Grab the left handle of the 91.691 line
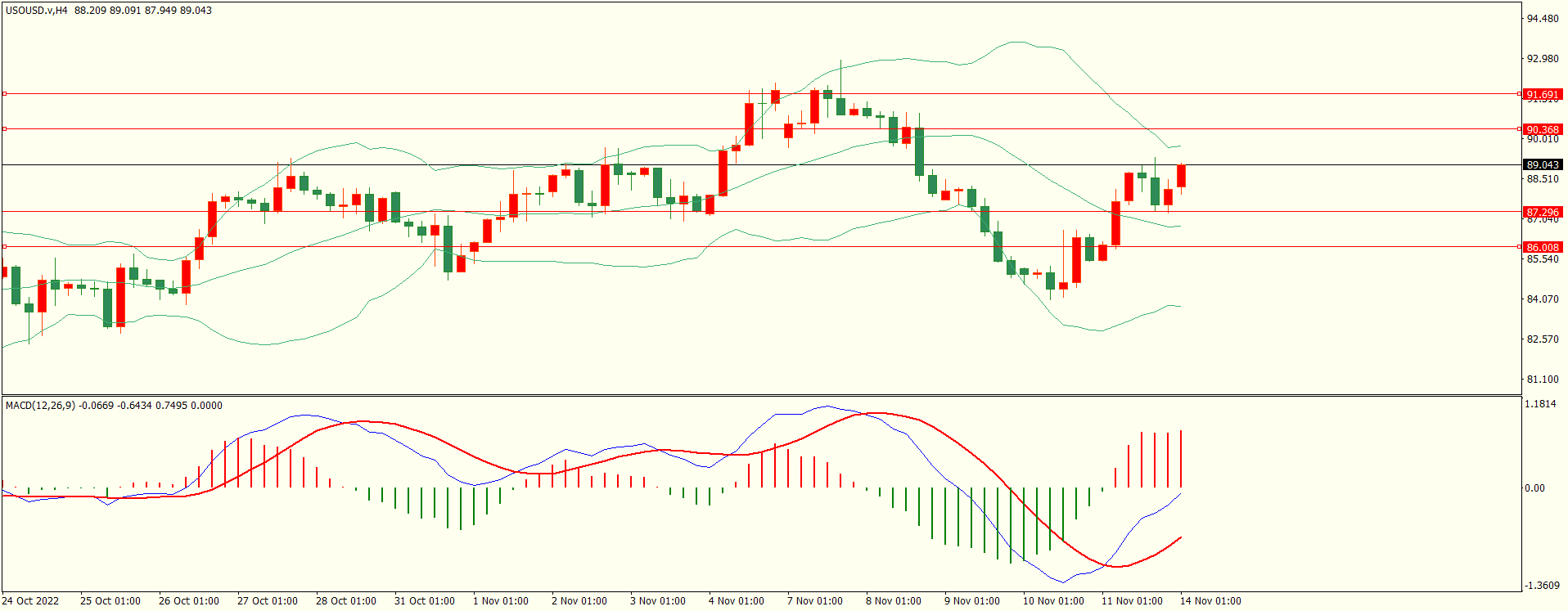The height and width of the screenshot is (611, 1568). coord(5,94)
